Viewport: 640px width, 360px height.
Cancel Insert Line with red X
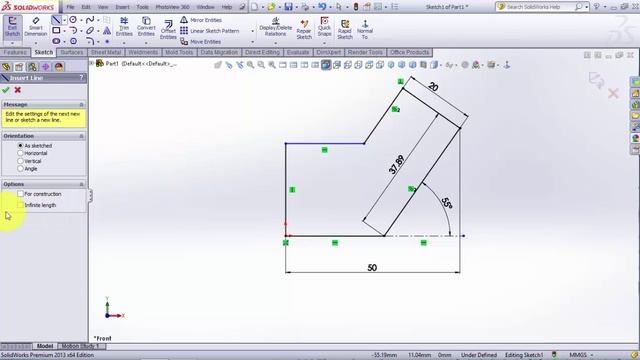[18, 90]
